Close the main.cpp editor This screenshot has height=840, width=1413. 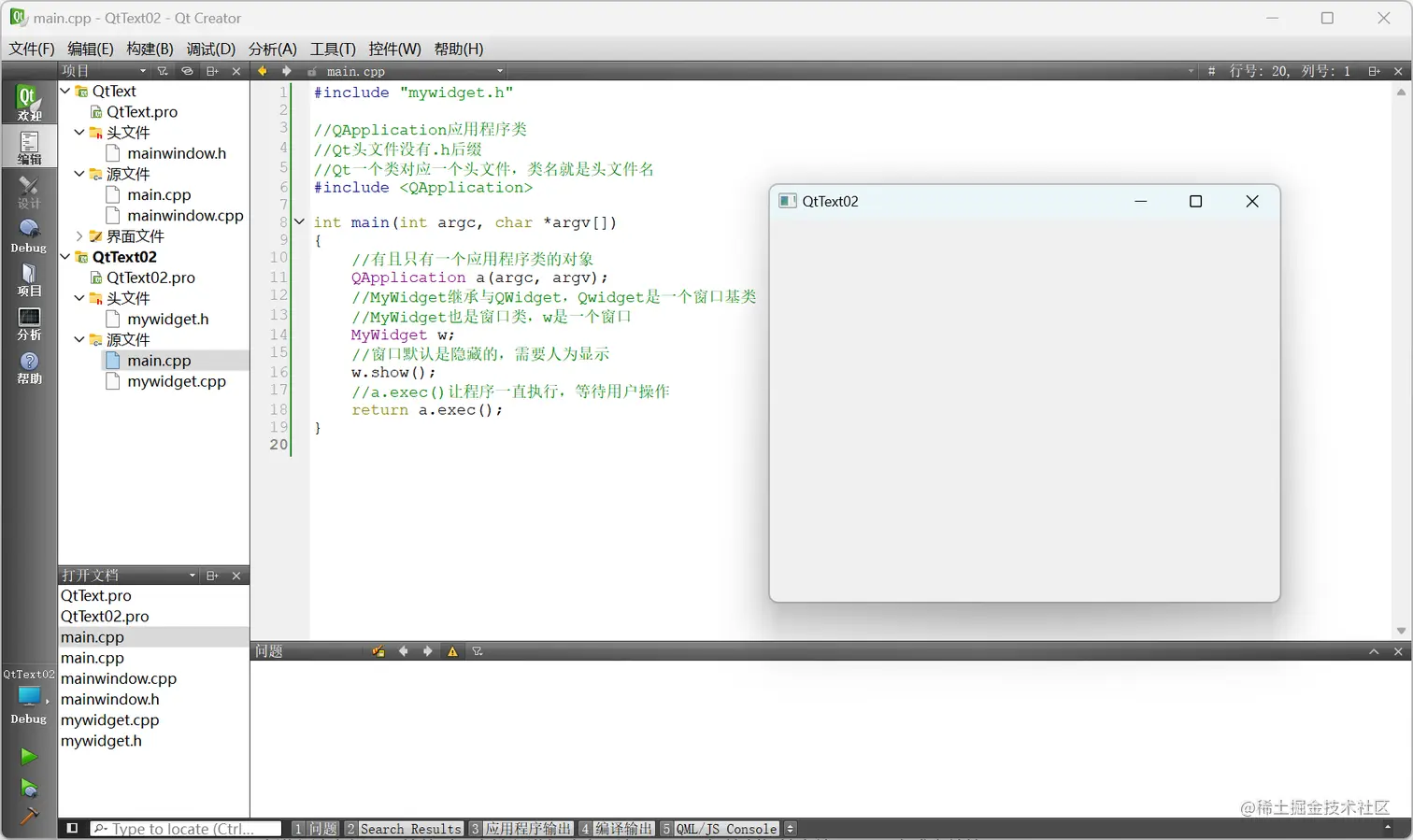tap(1398, 71)
